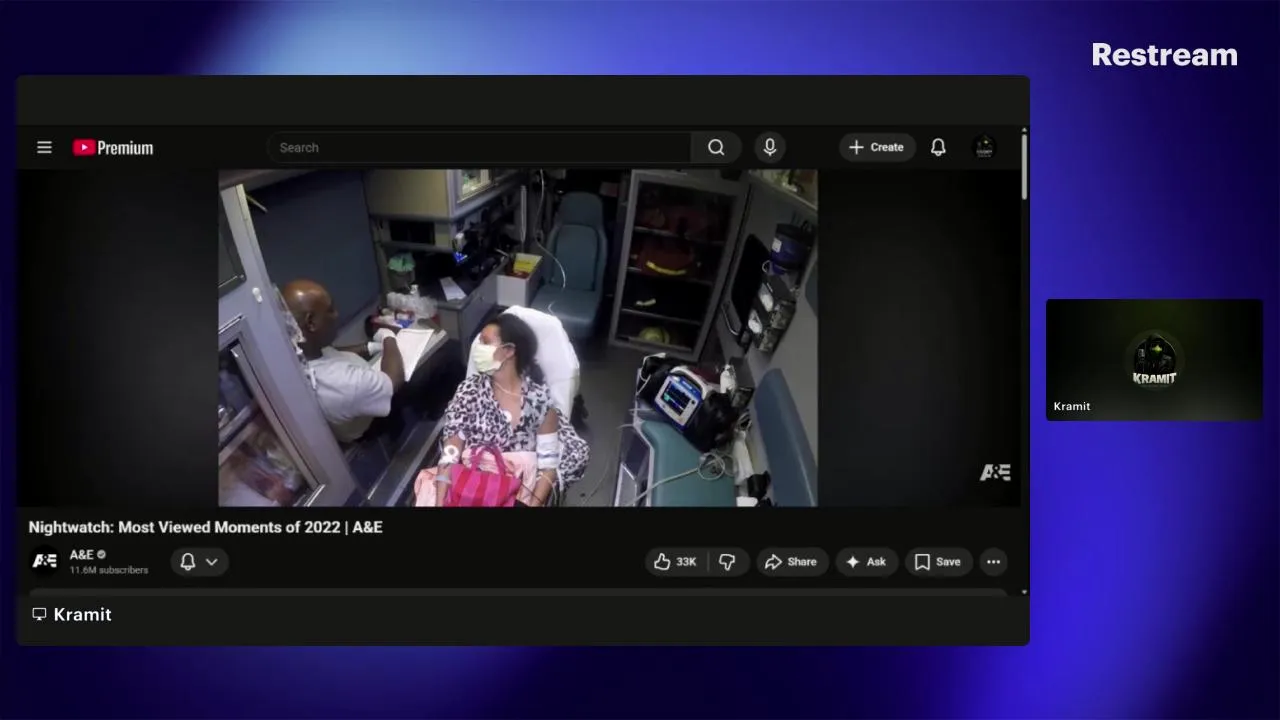This screenshot has width=1280, height=720.
Task: Click the Restream logo
Action: pos(1164,55)
